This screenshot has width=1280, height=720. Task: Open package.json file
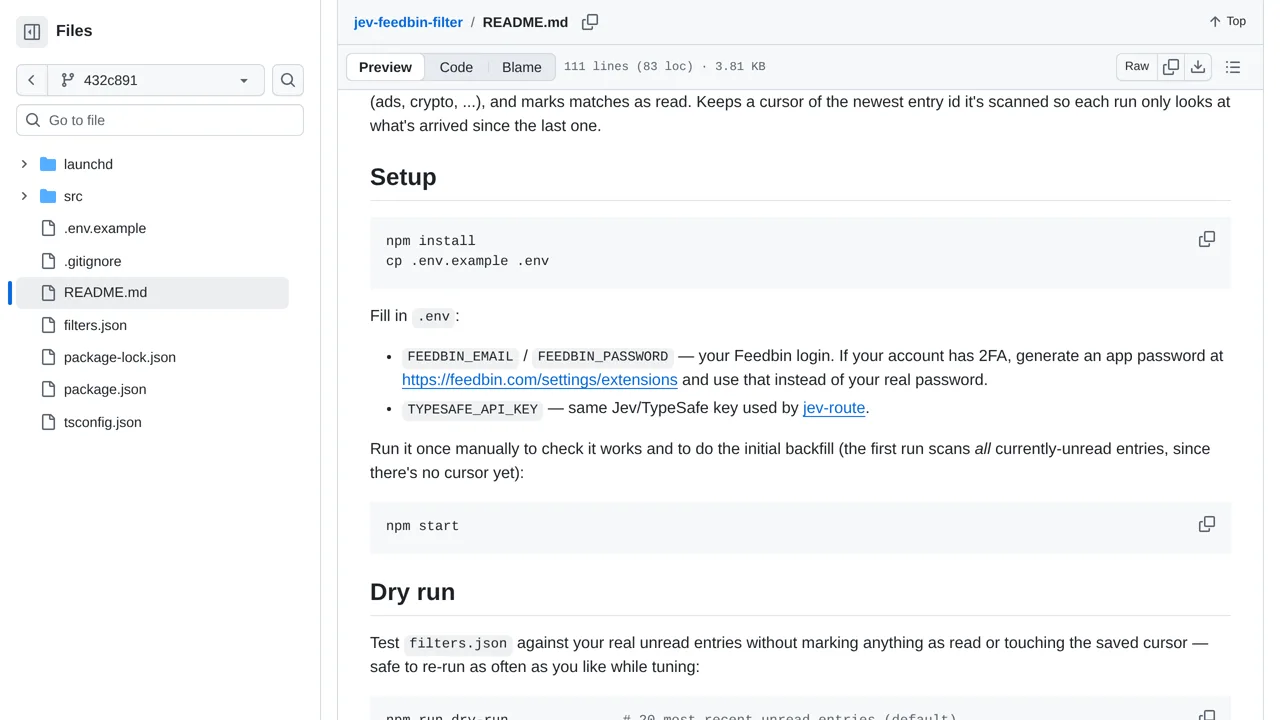click(x=105, y=389)
